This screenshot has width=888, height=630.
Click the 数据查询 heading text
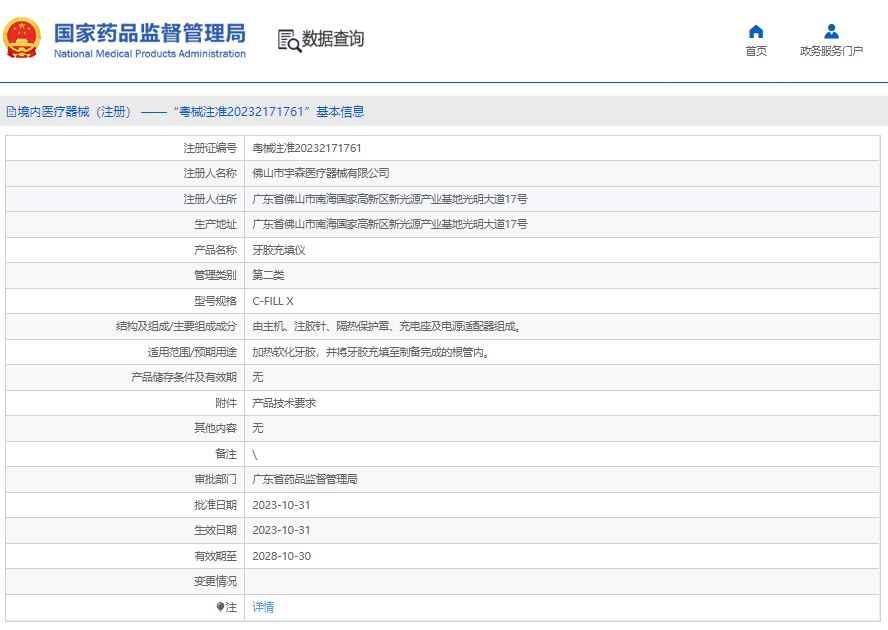(332, 39)
